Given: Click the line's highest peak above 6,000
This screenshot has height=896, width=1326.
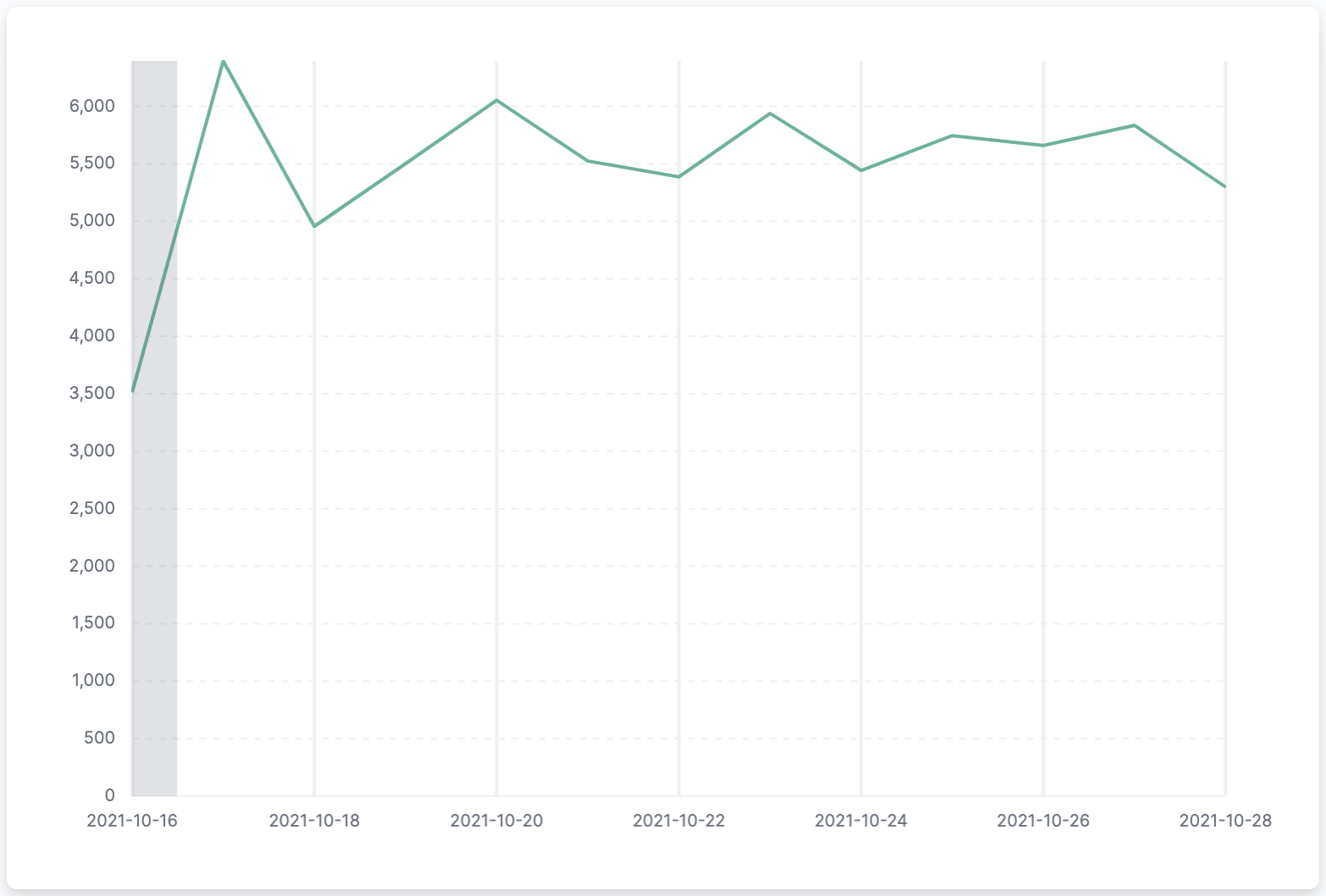Looking at the screenshot, I should (x=223, y=62).
